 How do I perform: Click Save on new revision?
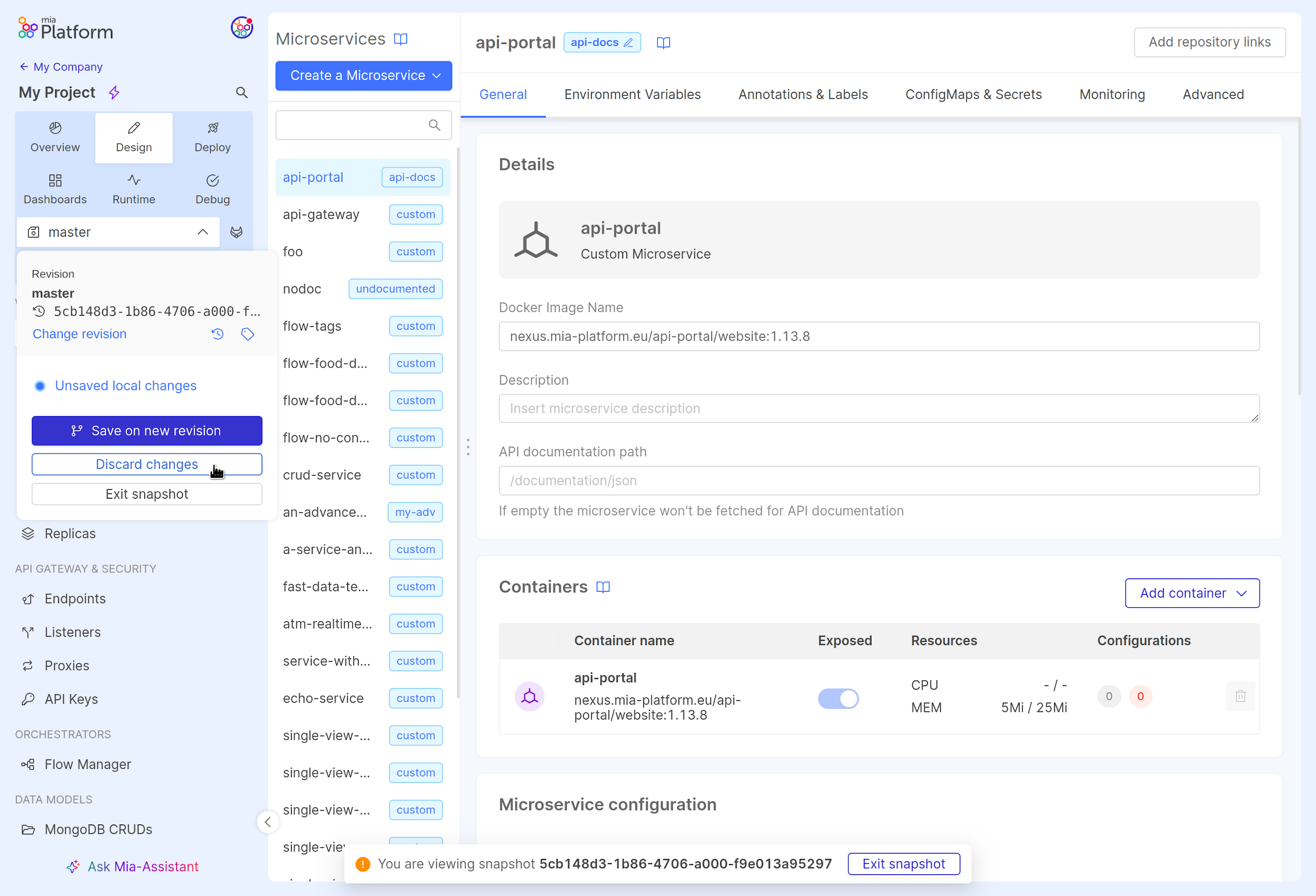[147, 430]
